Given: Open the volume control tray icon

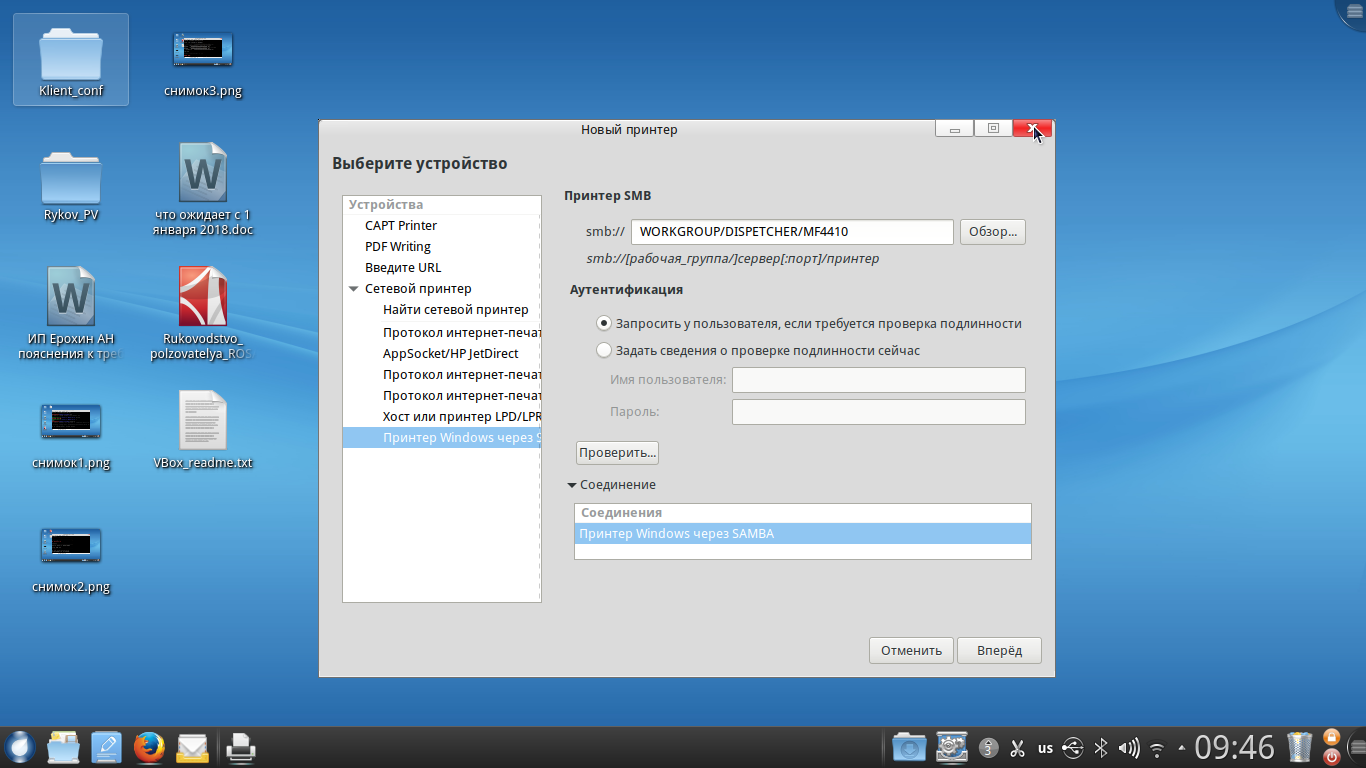Looking at the screenshot, I should point(1129,747).
